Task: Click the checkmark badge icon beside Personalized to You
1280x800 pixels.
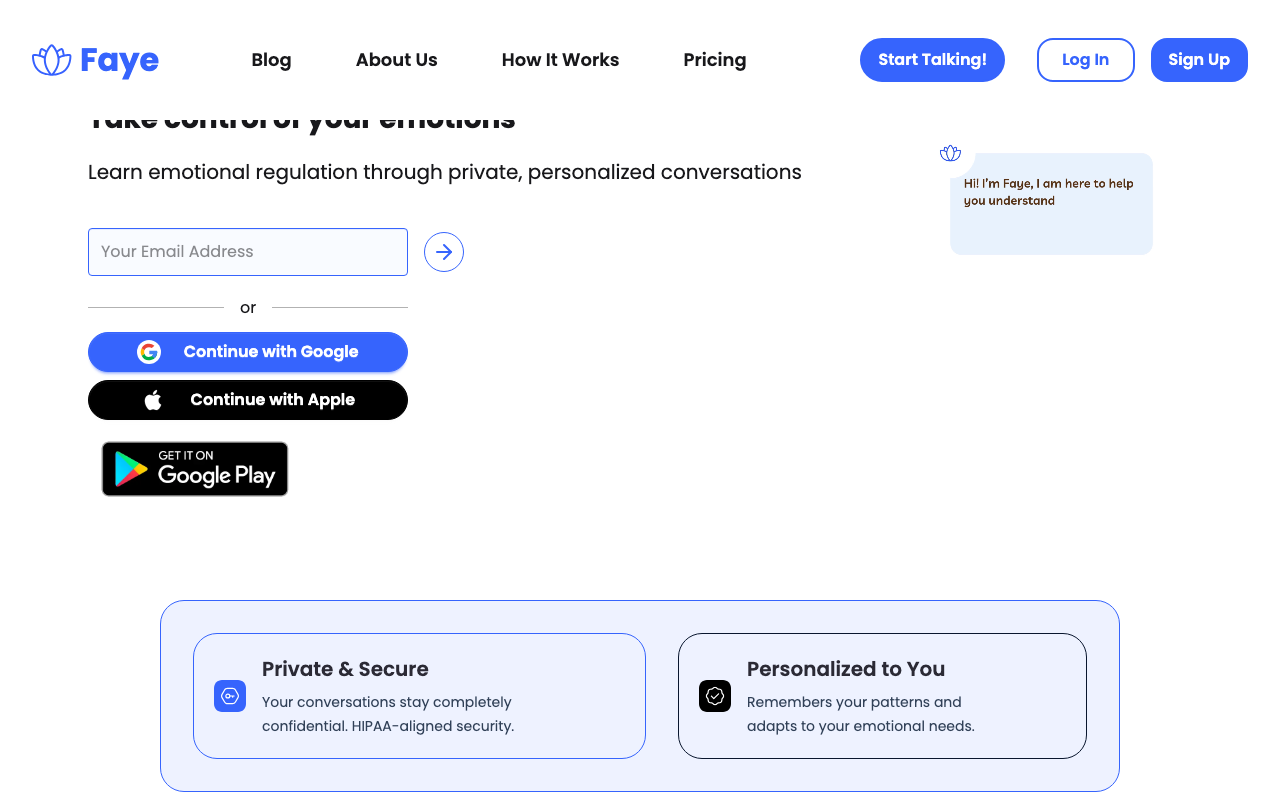Action: click(715, 696)
